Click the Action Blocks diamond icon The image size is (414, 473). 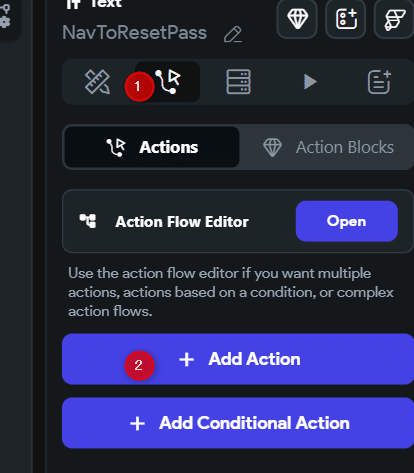(x=272, y=147)
